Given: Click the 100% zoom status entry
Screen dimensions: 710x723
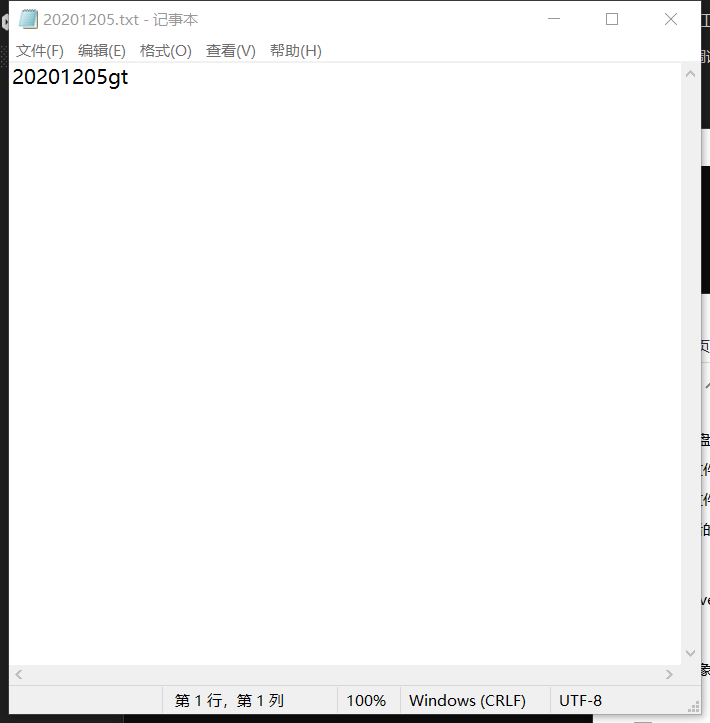Looking at the screenshot, I should pyautogui.click(x=366, y=700).
